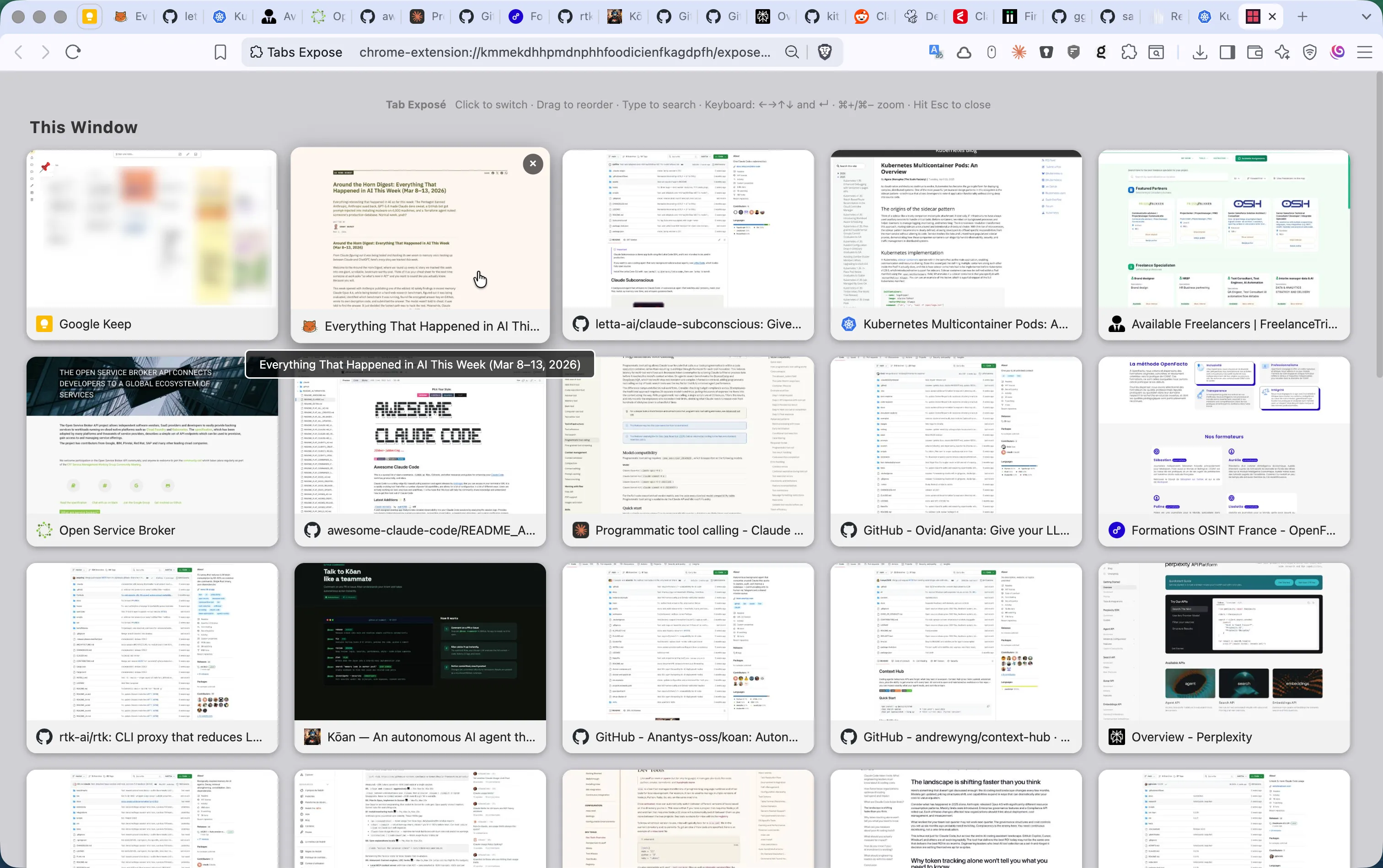Screen dimensions: 1383x868
Task: Click the purple swirl profile avatar
Action: 1337,52
